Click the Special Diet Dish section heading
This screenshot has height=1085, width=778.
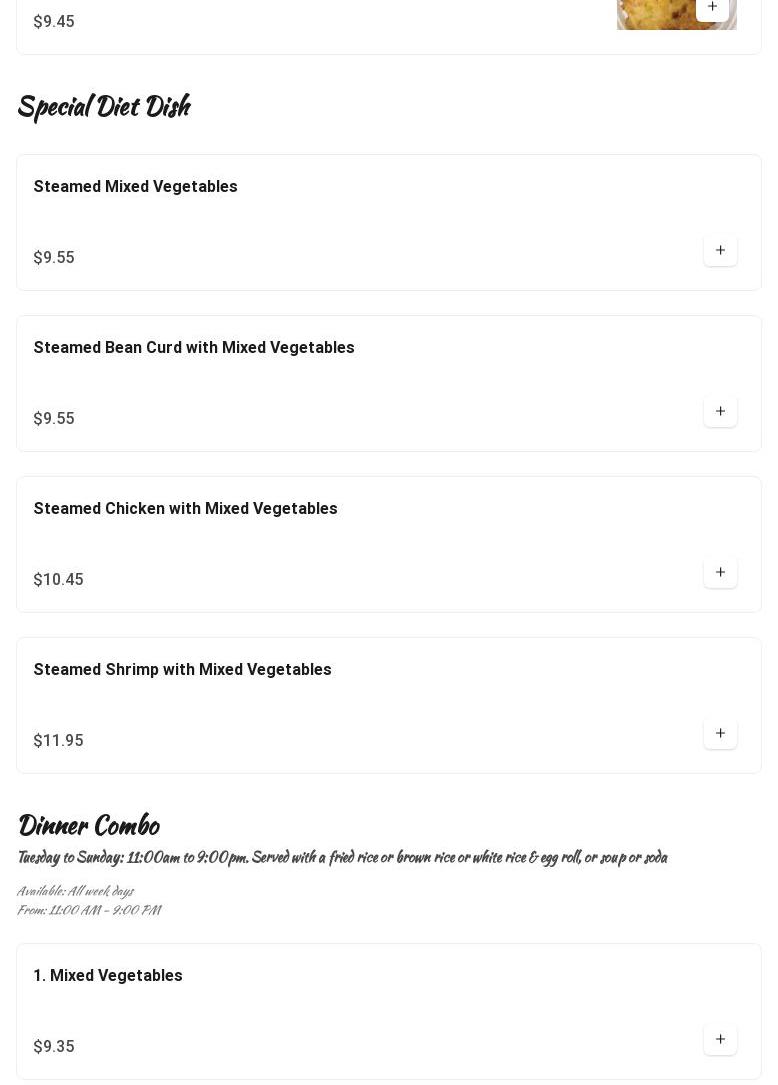pos(103,107)
